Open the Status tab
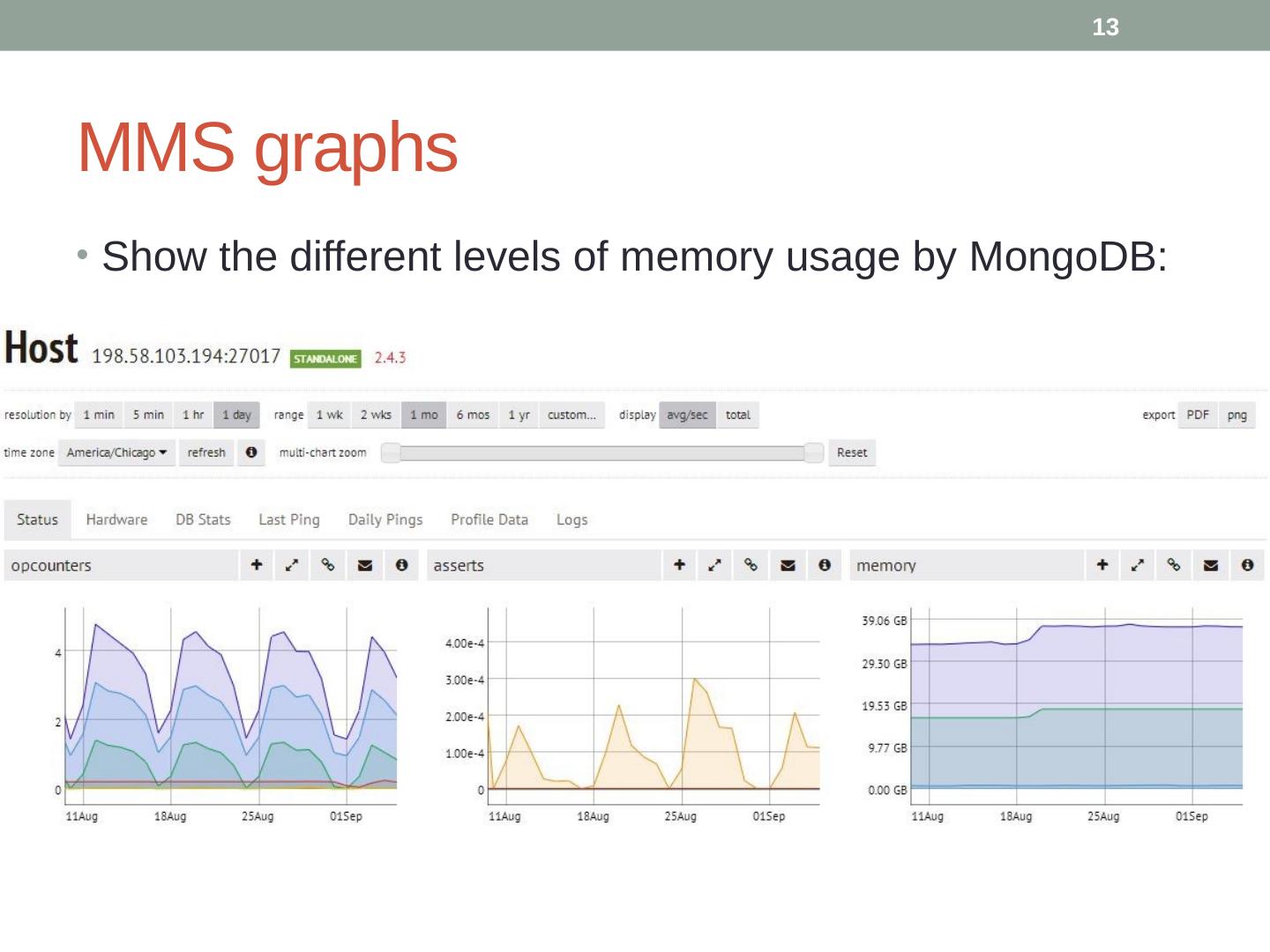Viewport: 1270px width, 952px height. point(37,520)
